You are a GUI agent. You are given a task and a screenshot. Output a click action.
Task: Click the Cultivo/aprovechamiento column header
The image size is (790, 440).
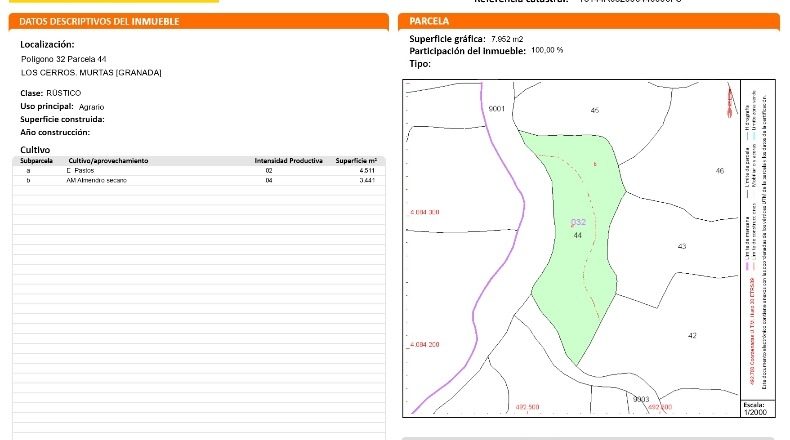click(x=108, y=161)
